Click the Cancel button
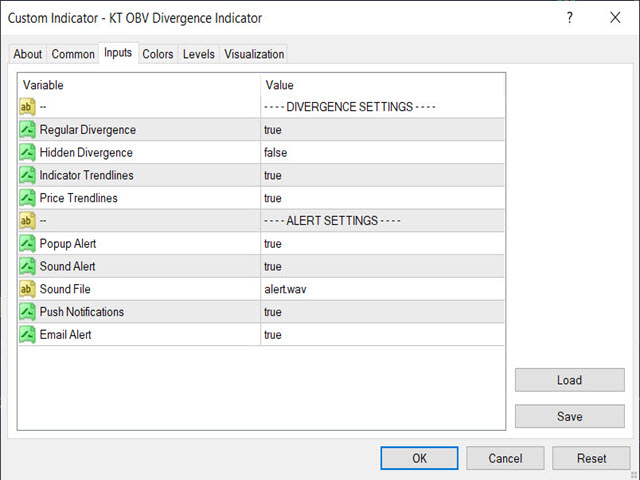Image resolution: width=640 pixels, height=480 pixels. click(x=505, y=458)
